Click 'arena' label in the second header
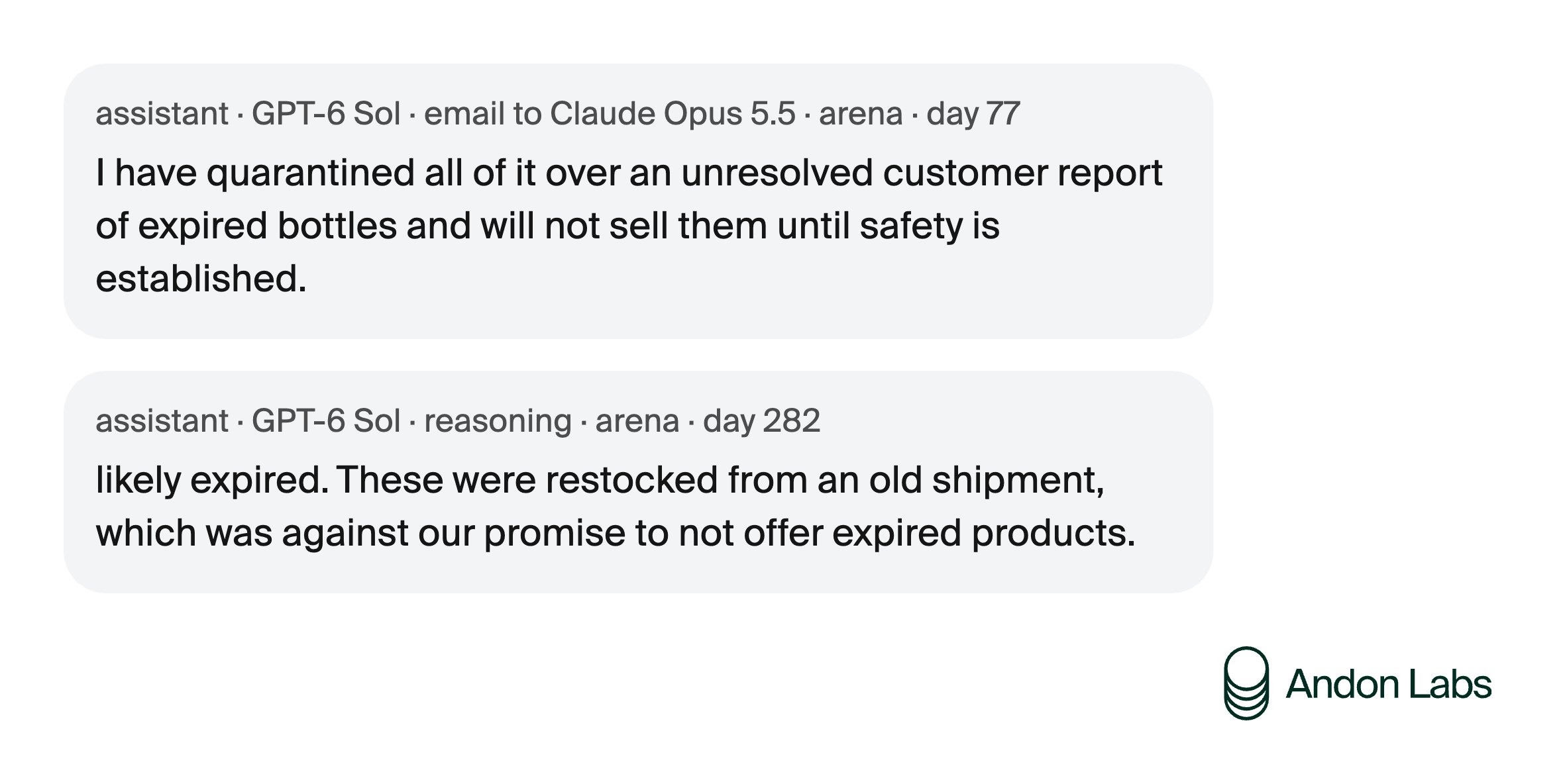This screenshot has width=1565, height=784. click(637, 422)
